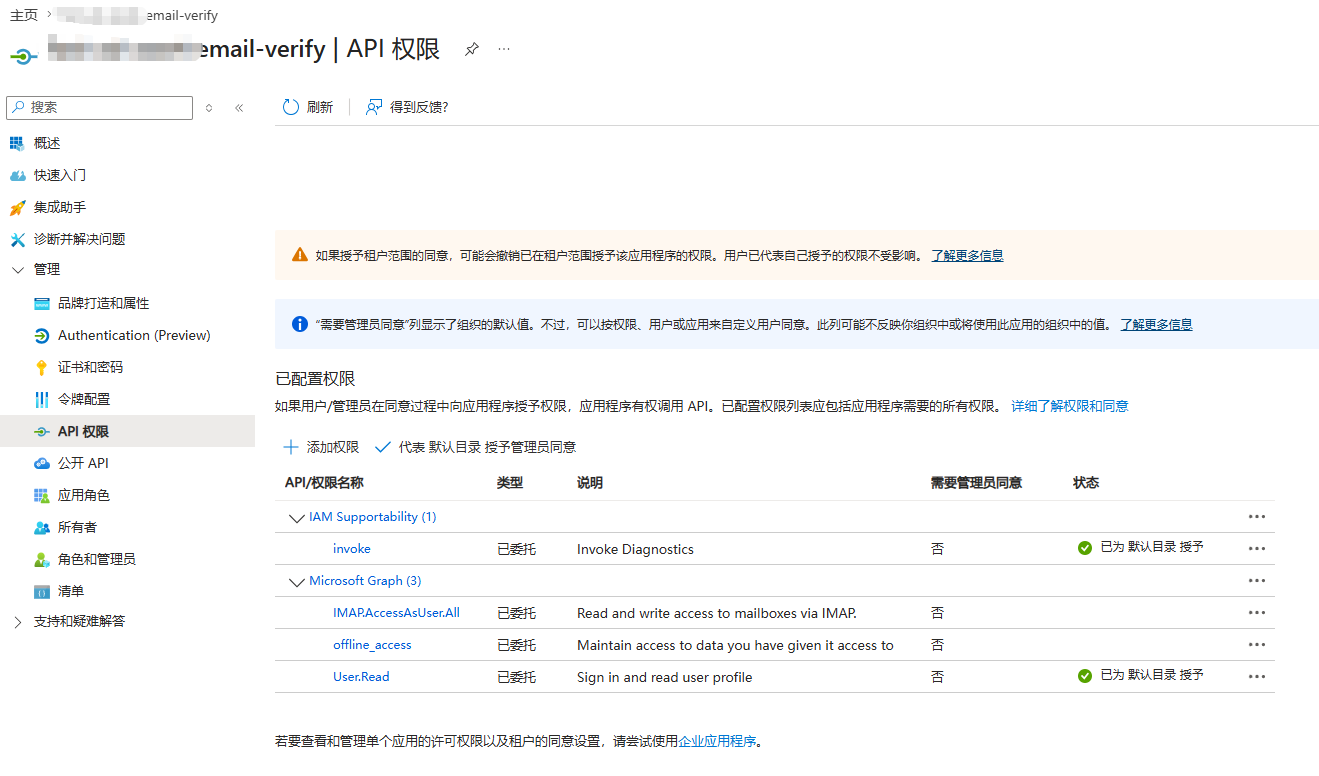The image size is (1319, 776).
Task: Click the 集成助手 rocket icon
Action: pos(16,207)
